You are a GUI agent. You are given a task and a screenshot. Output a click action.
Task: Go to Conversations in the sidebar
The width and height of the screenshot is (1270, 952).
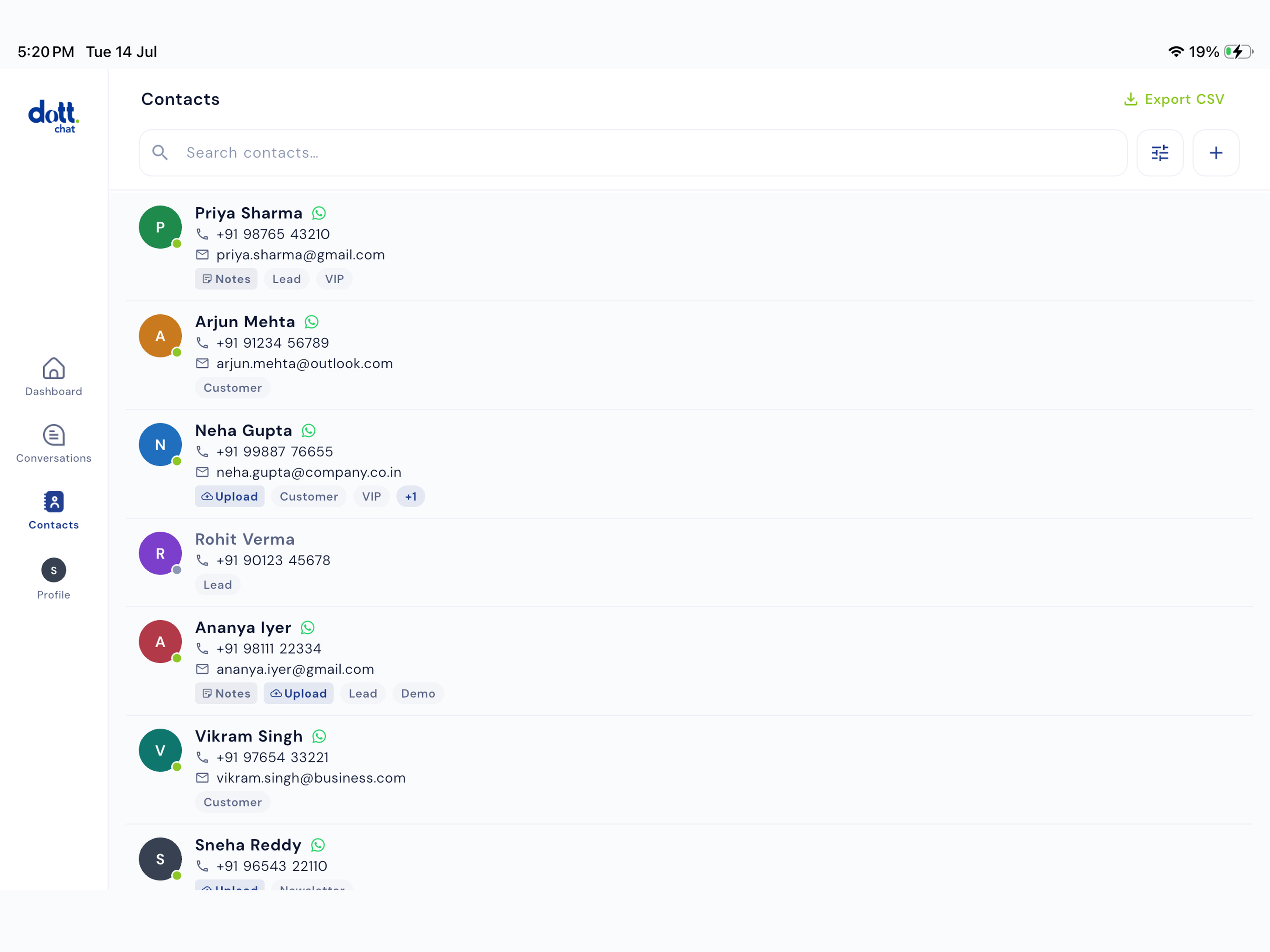pyautogui.click(x=53, y=444)
